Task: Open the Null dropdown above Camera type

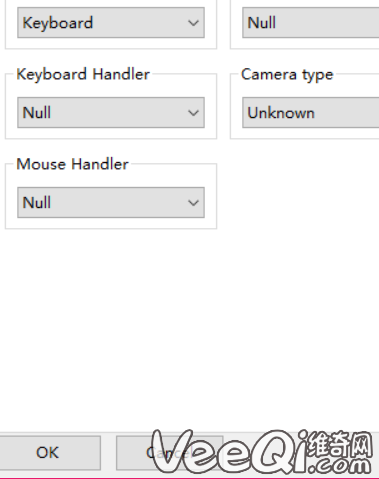Action: point(310,23)
